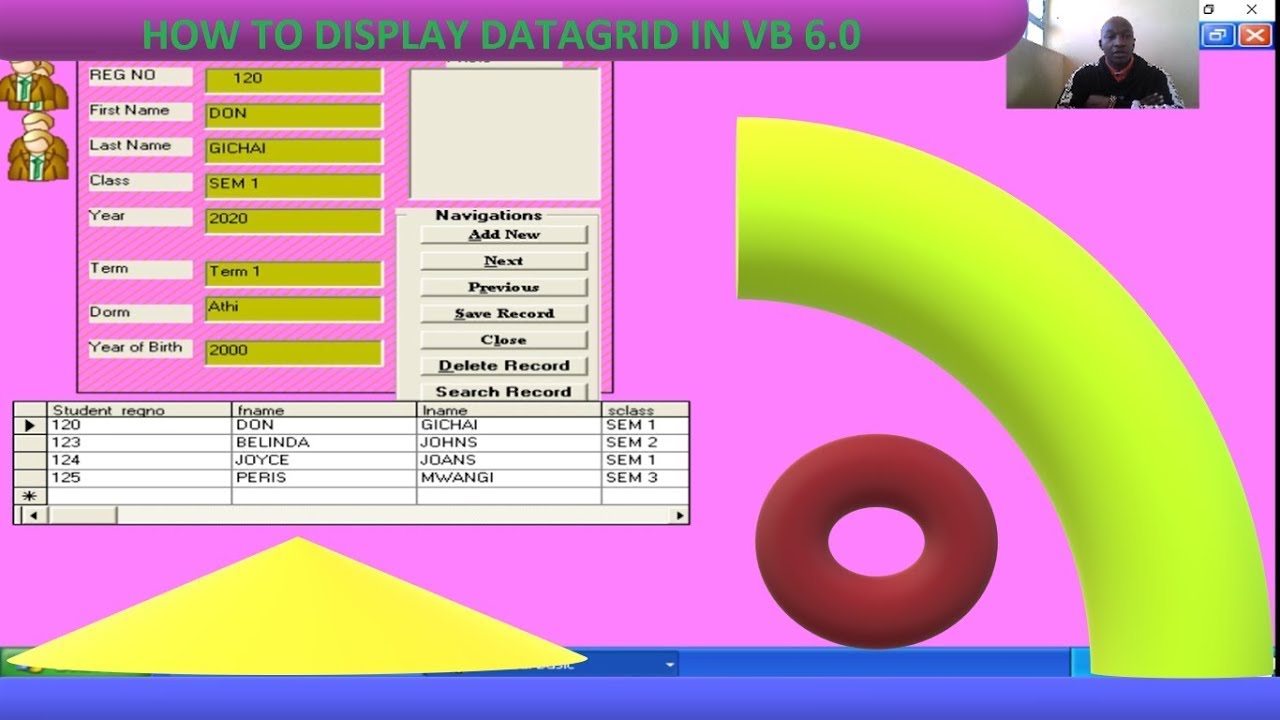Click JOHNS in the lname column

click(x=509, y=442)
